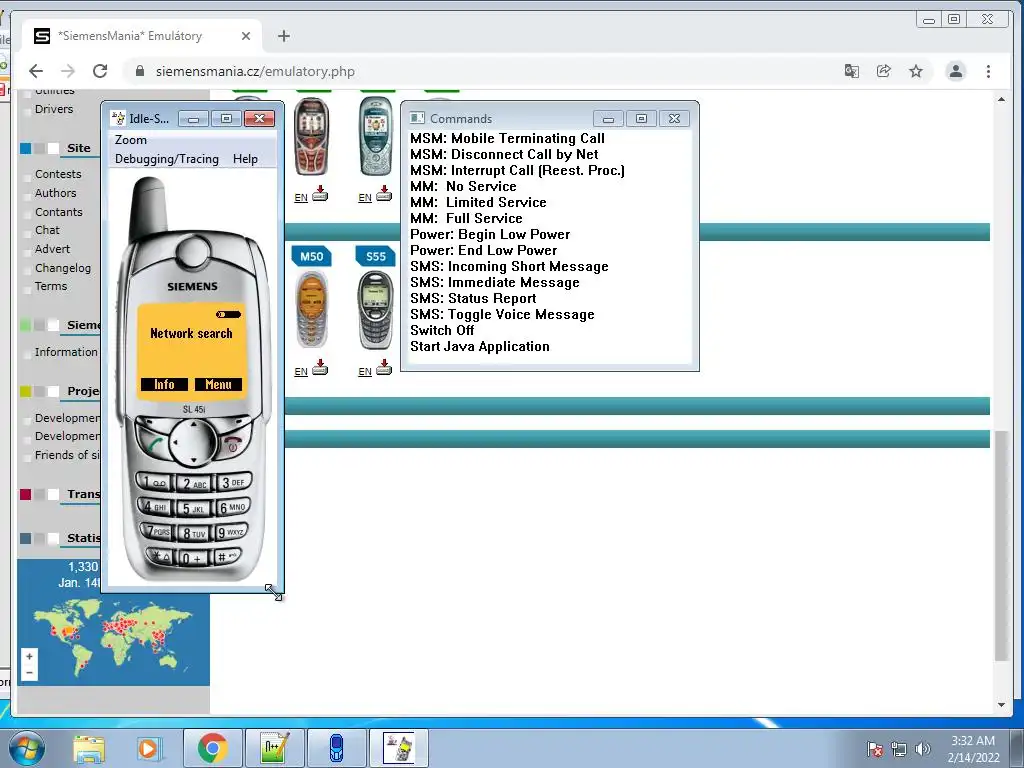Open Windows Explorer from taskbar
The height and width of the screenshot is (768, 1024).
89,748
